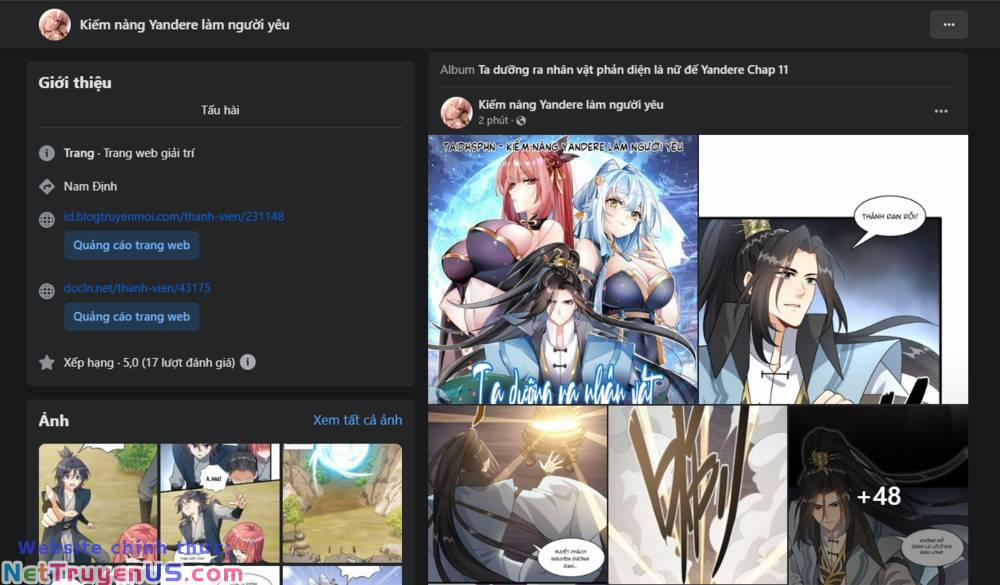Open the id.blogtruyenmoi.com/thanh-vien/231148 link

coord(173,217)
